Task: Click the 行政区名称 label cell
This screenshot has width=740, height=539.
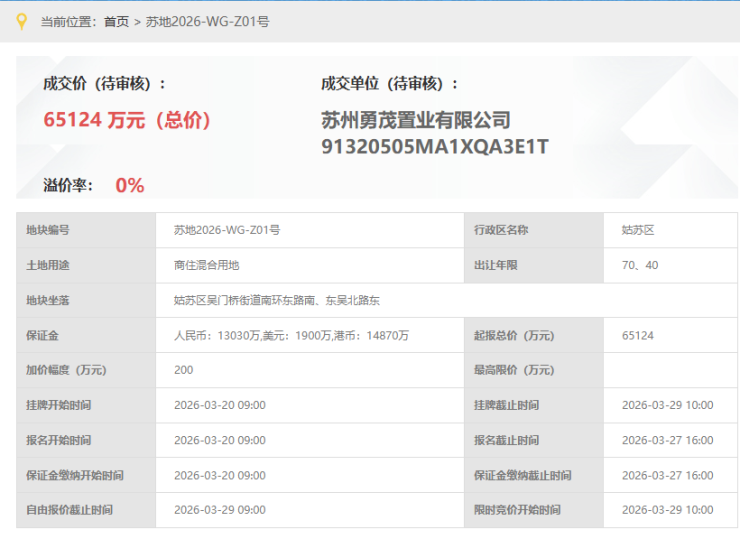Action: (534, 230)
